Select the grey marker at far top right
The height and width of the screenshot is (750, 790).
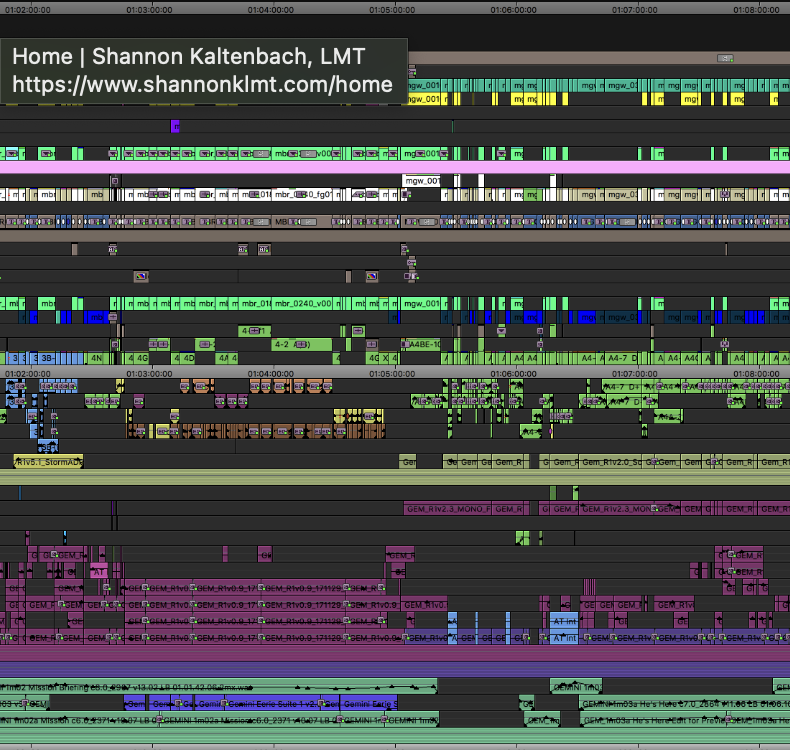coord(725,58)
